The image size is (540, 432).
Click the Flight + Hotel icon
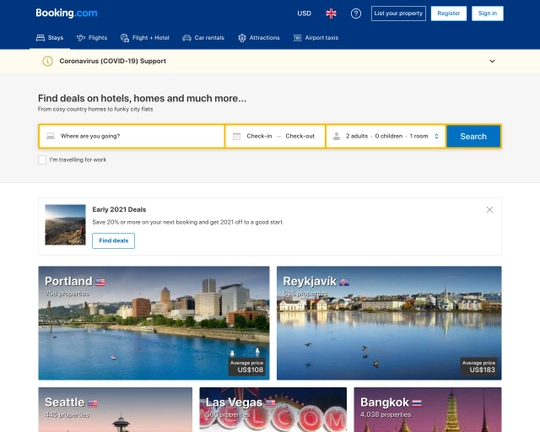[125, 38]
